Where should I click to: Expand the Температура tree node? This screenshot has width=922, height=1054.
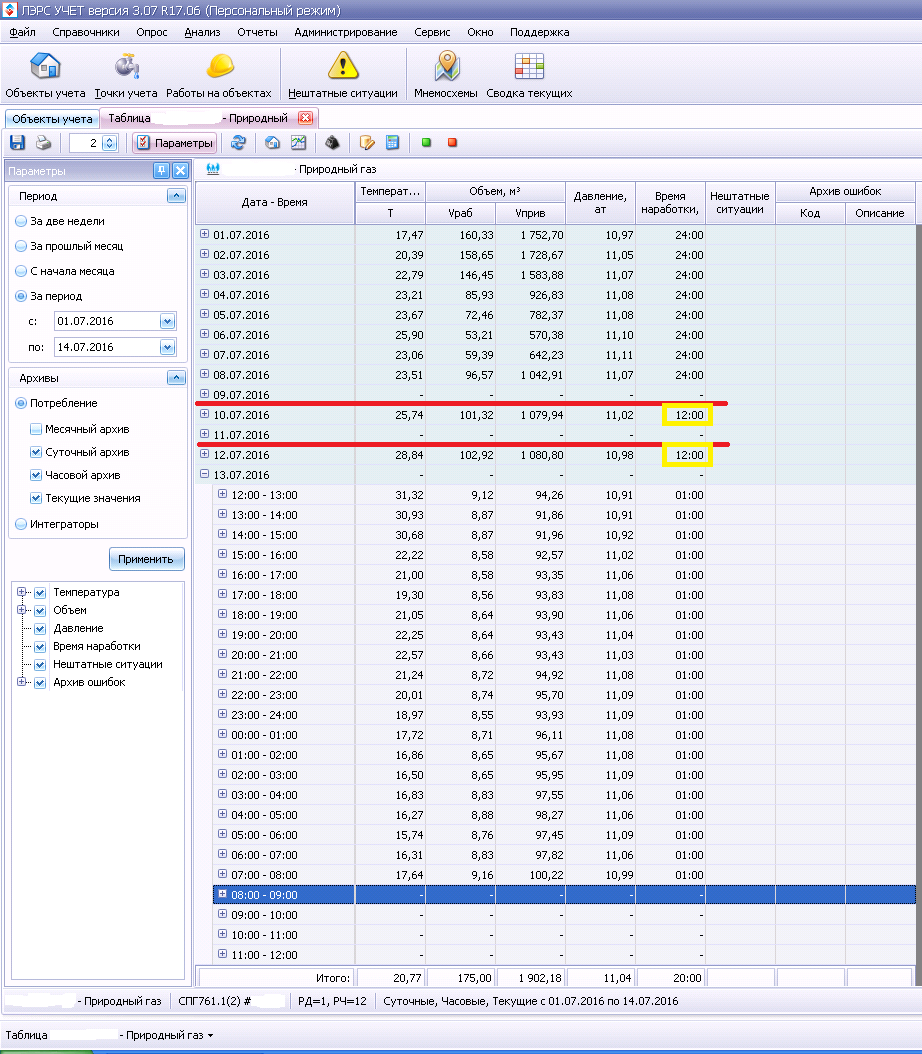[x=22, y=592]
